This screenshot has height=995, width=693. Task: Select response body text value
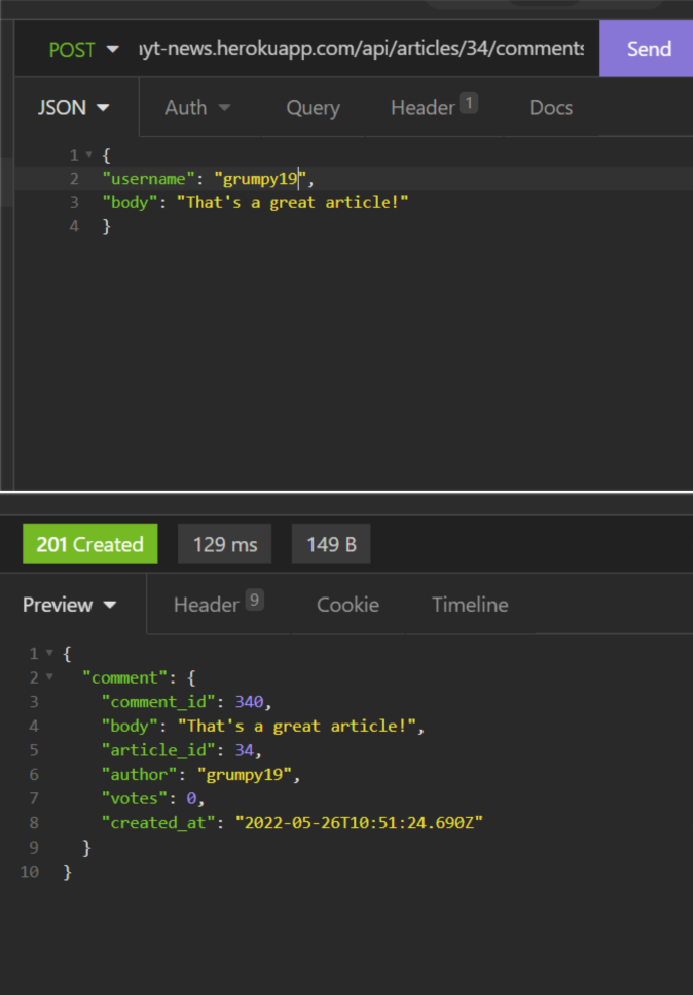[x=297, y=726]
